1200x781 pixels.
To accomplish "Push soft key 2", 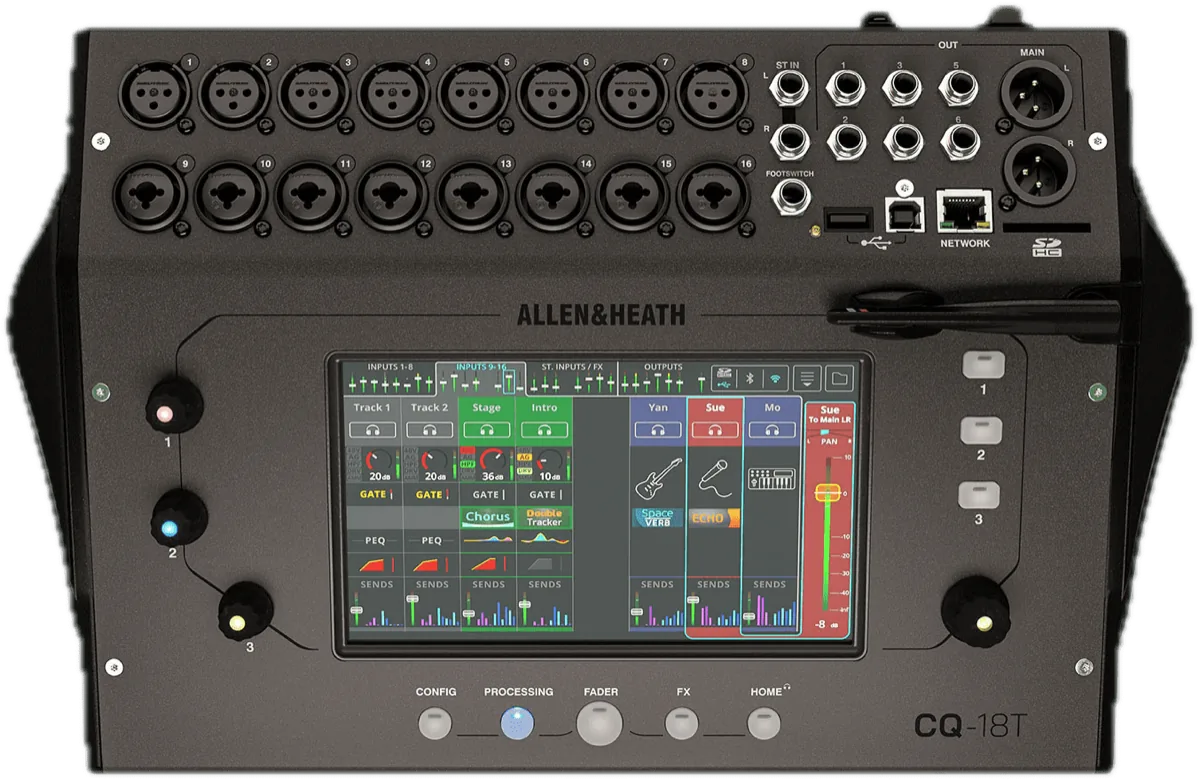I will (x=980, y=431).
